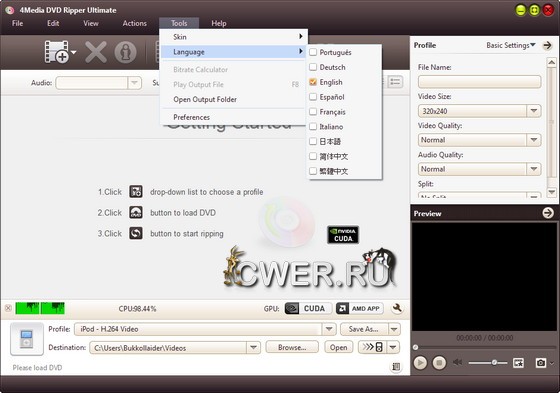Click Profile panel scrollbar up arrow
Image resolution: width=560 pixels, height=393 pixels.
[551, 62]
